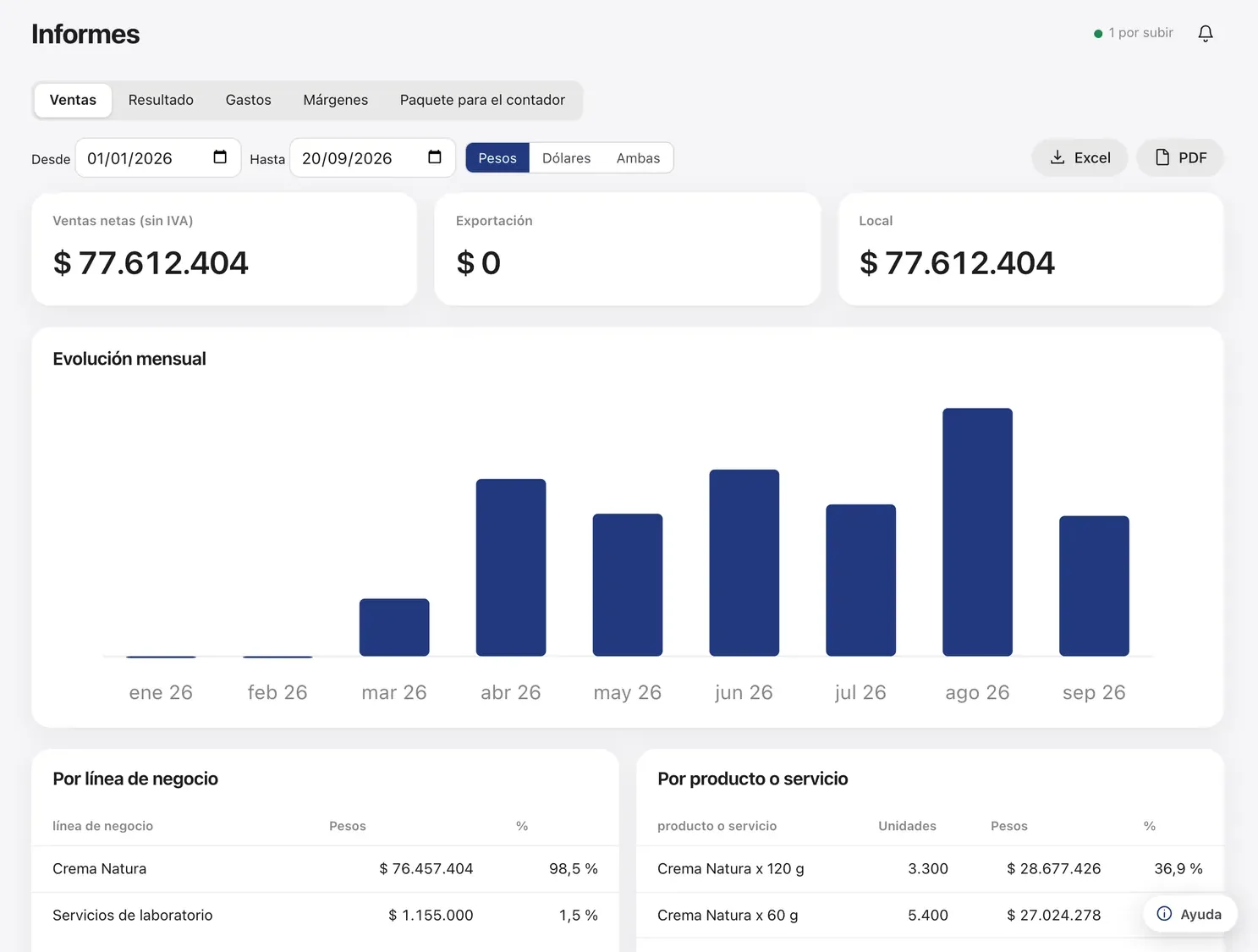Click the Crema Natura x 60 g row
The width and height of the screenshot is (1258, 952).
pyautogui.click(x=930, y=915)
